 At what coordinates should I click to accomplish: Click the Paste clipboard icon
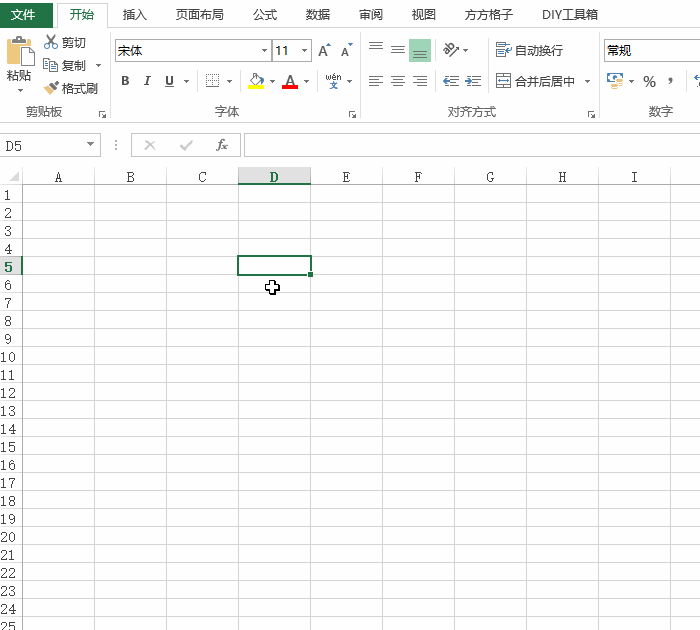pos(20,51)
